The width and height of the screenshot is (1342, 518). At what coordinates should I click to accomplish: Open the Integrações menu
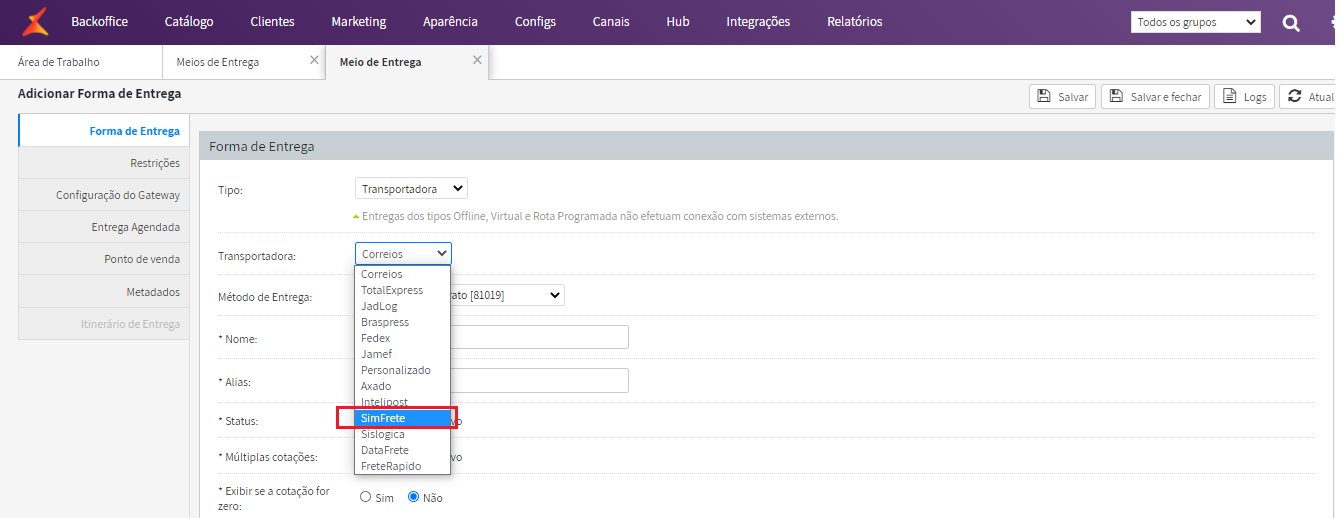click(x=758, y=21)
